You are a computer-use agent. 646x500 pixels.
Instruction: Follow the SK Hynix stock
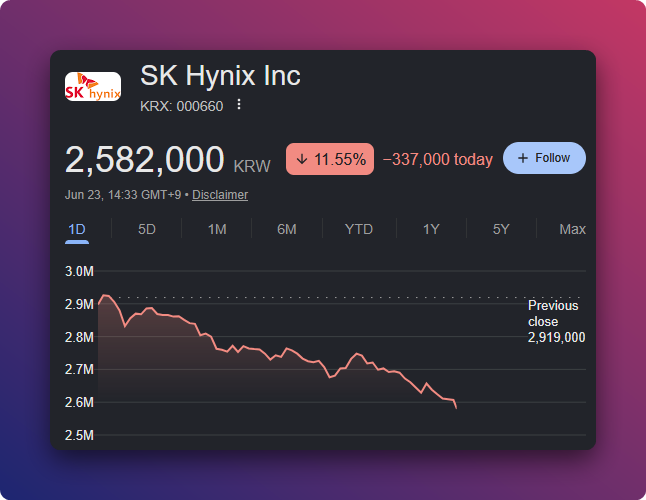coord(544,158)
